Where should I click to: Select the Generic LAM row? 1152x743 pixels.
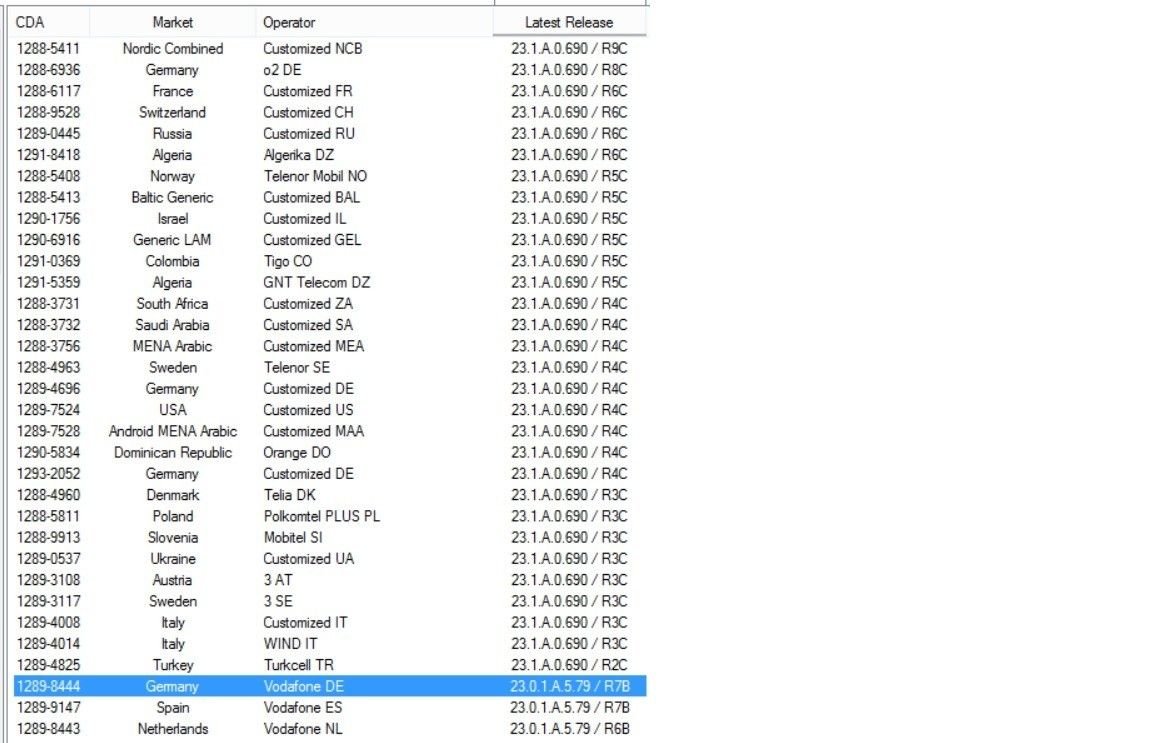pos(330,240)
